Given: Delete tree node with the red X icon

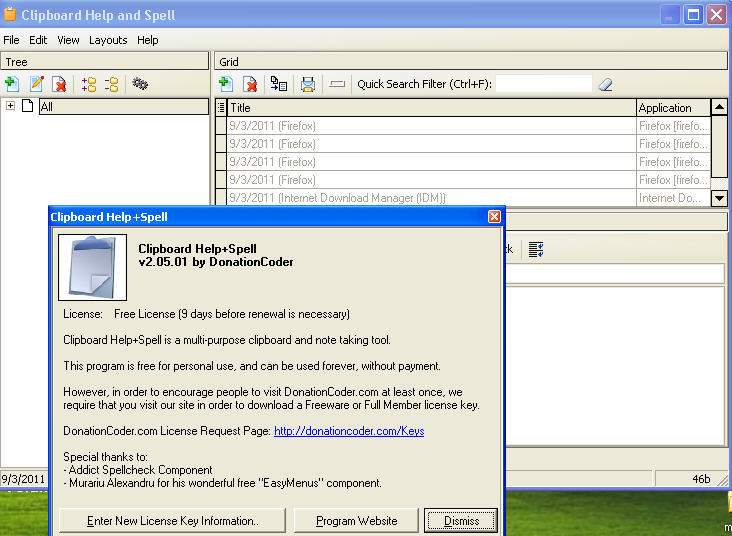Looking at the screenshot, I should click(x=59, y=84).
